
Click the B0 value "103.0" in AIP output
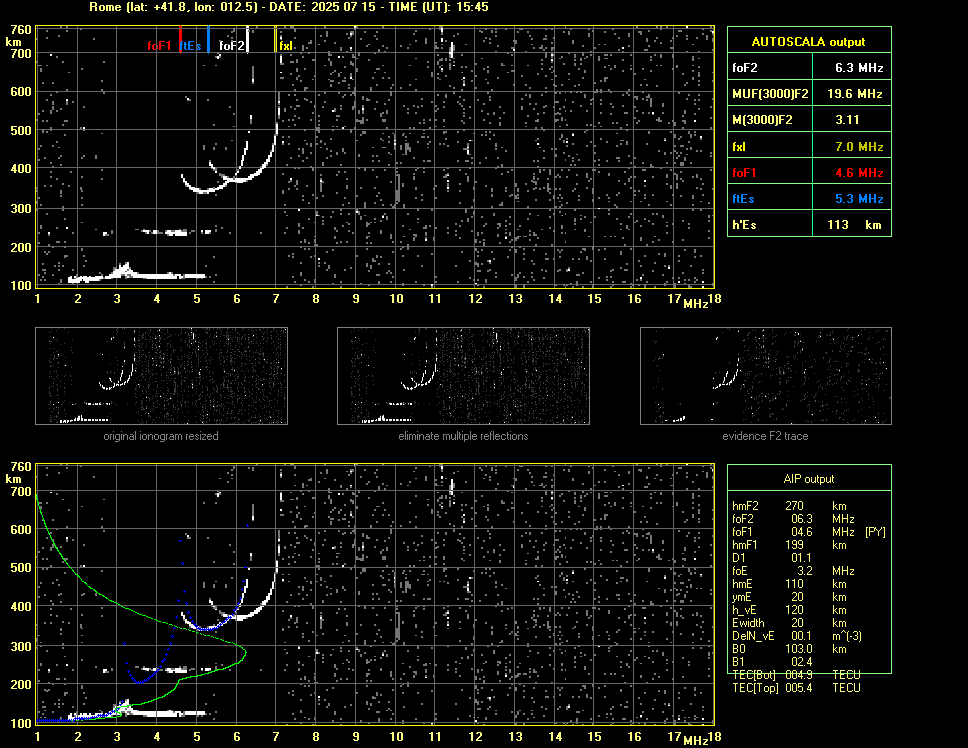click(x=798, y=649)
